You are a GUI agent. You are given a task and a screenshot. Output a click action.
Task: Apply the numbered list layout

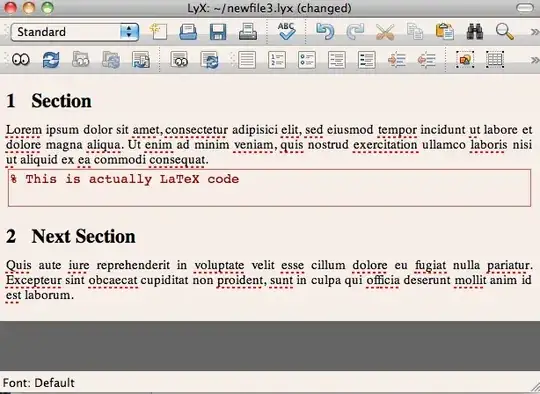pos(277,60)
